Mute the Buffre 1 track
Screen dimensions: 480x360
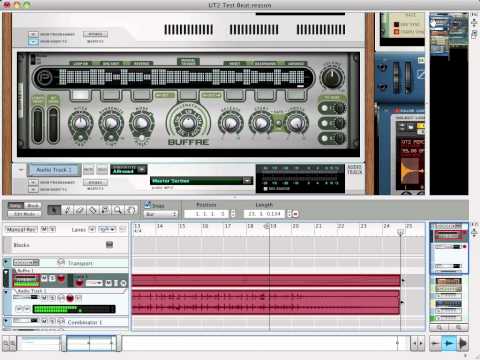[x=44, y=277]
